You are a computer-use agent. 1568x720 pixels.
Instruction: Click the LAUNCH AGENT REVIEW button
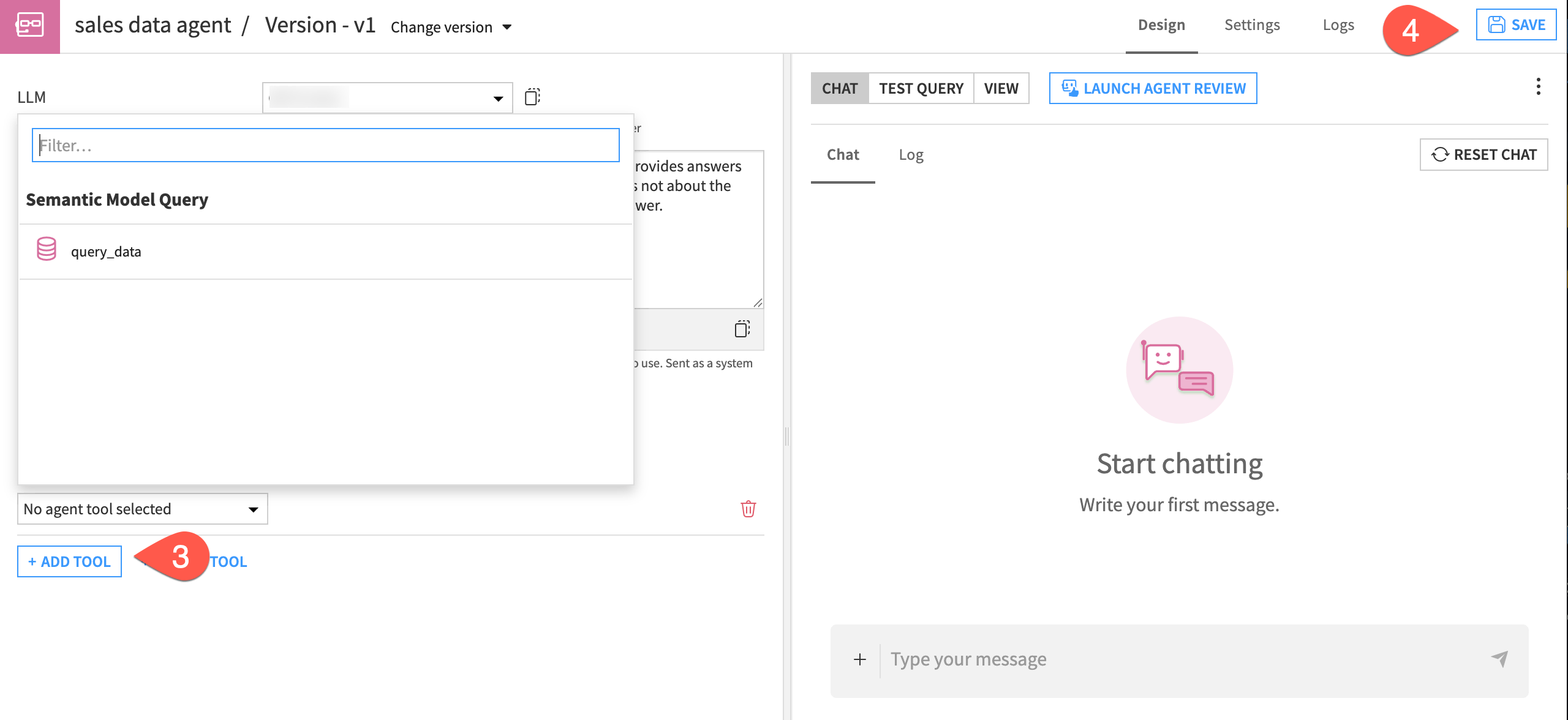coord(1153,88)
